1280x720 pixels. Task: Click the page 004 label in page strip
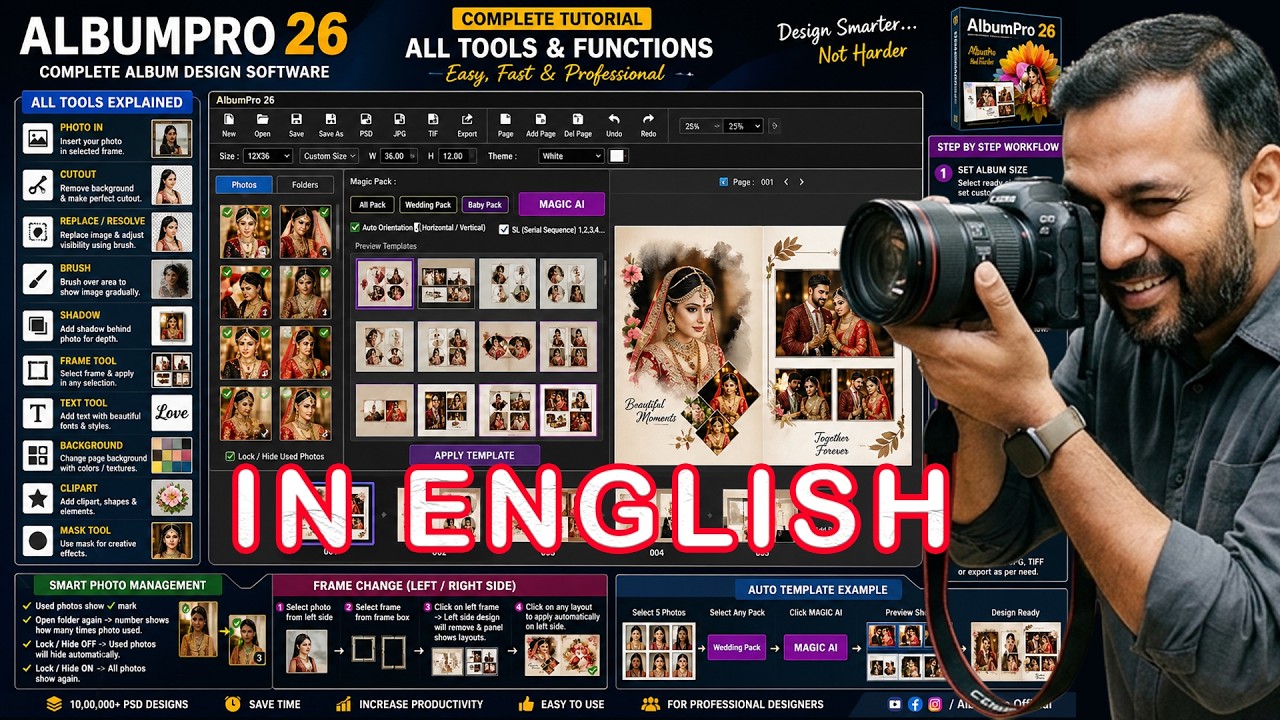coord(657,553)
